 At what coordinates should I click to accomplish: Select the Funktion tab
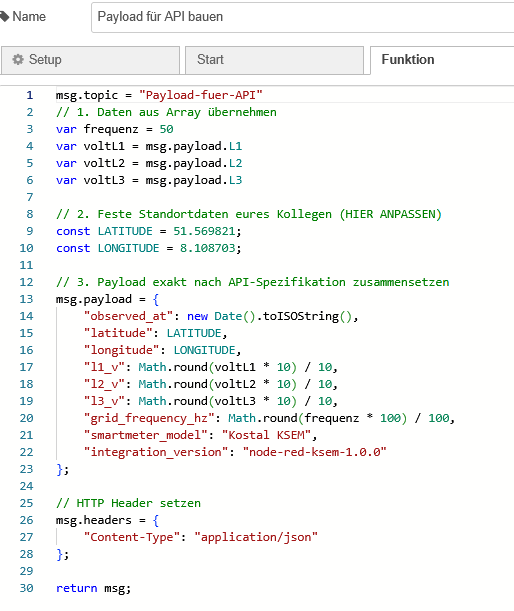tap(442, 60)
